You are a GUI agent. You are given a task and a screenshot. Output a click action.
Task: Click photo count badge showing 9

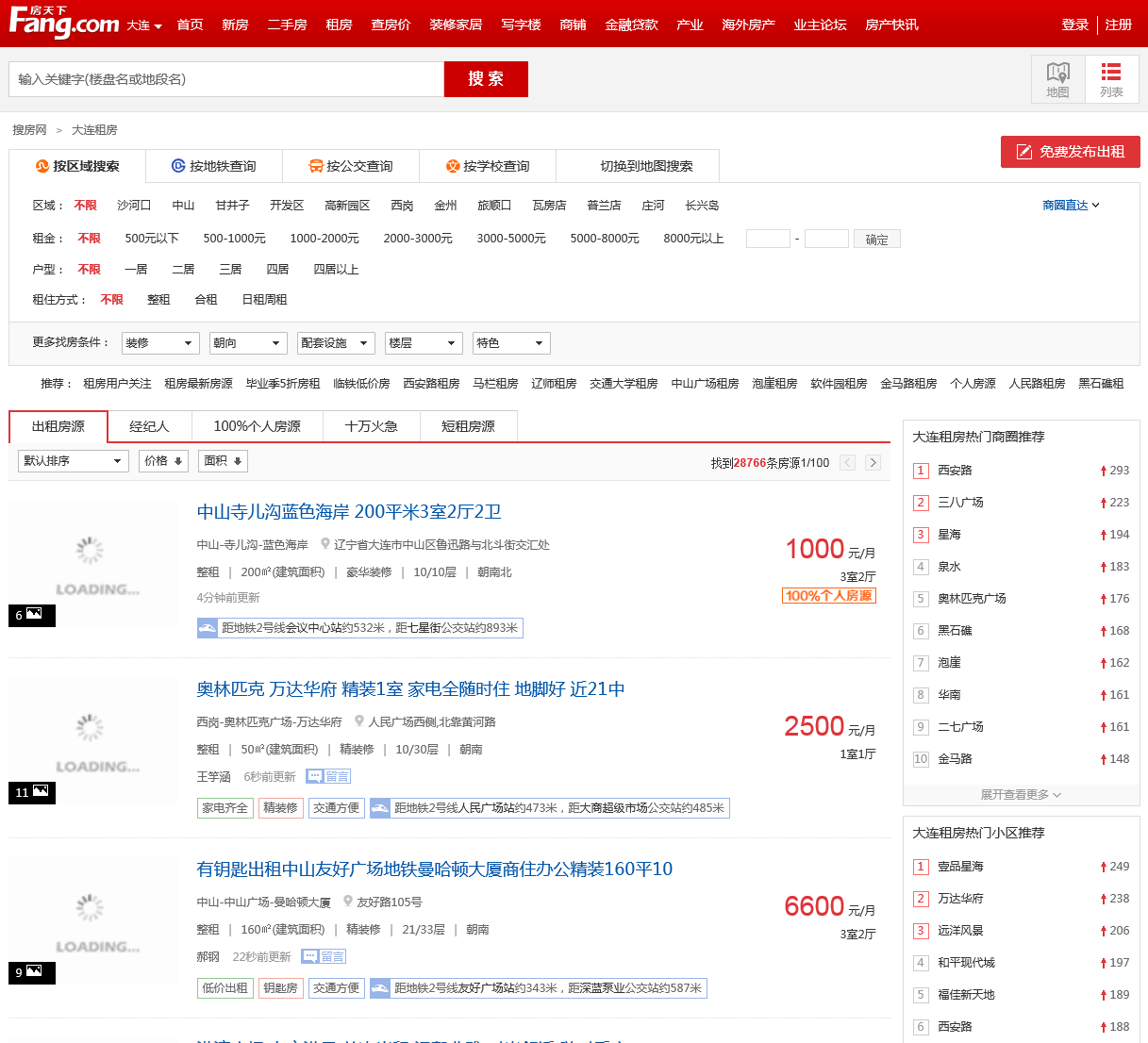(32, 972)
